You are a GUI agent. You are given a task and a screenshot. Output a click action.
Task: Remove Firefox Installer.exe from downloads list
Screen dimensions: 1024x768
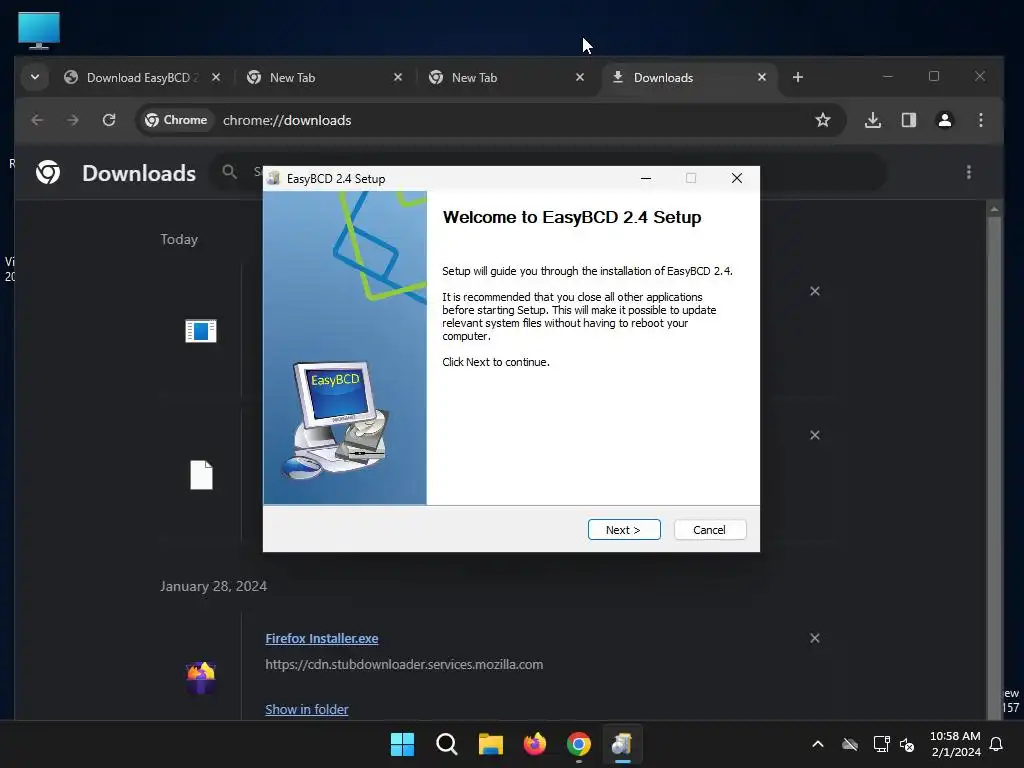tap(815, 638)
